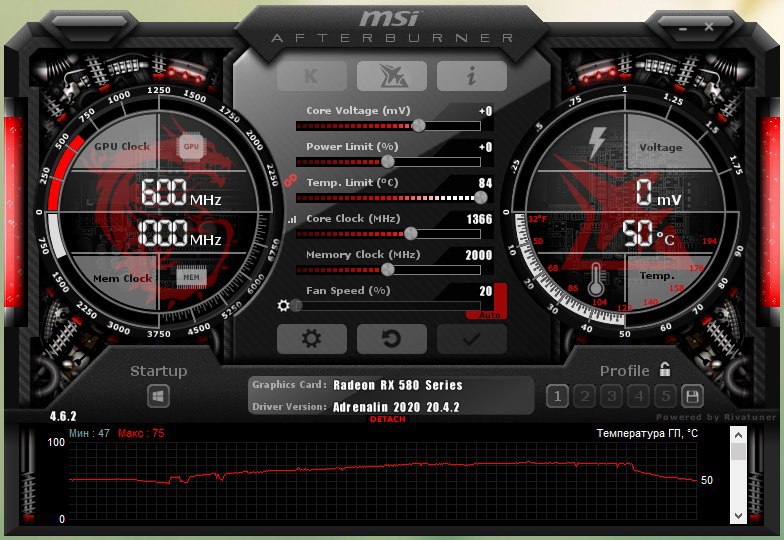This screenshot has height=540, width=784.
Task: Select profile slot 2
Action: coord(584,396)
